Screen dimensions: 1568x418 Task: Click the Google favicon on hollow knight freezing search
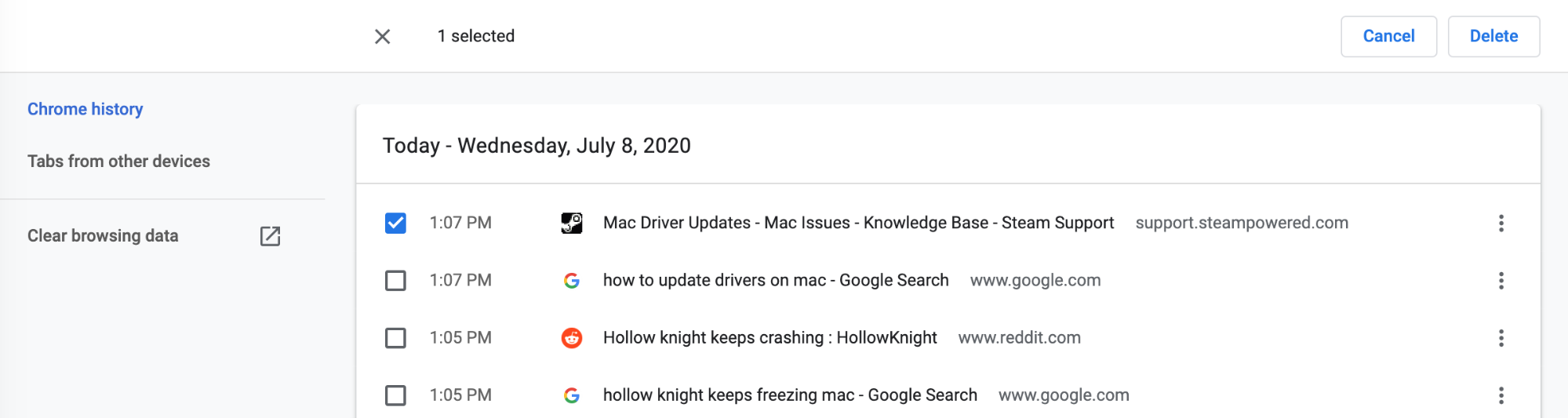(x=572, y=395)
